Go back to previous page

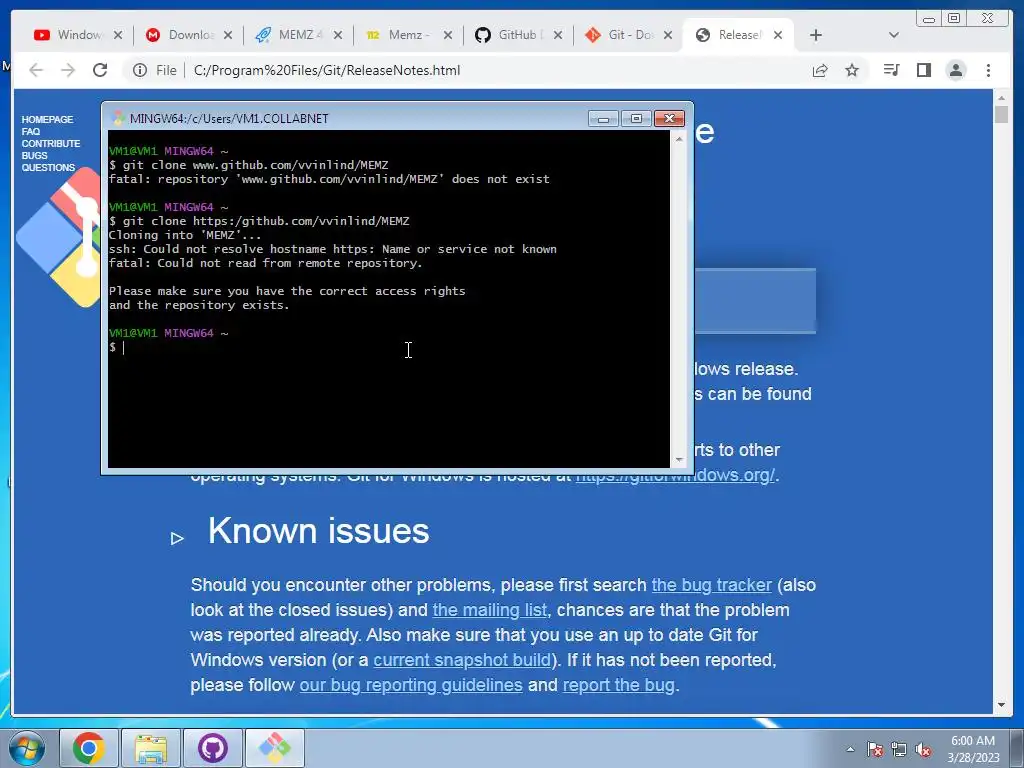pyautogui.click(x=36, y=71)
